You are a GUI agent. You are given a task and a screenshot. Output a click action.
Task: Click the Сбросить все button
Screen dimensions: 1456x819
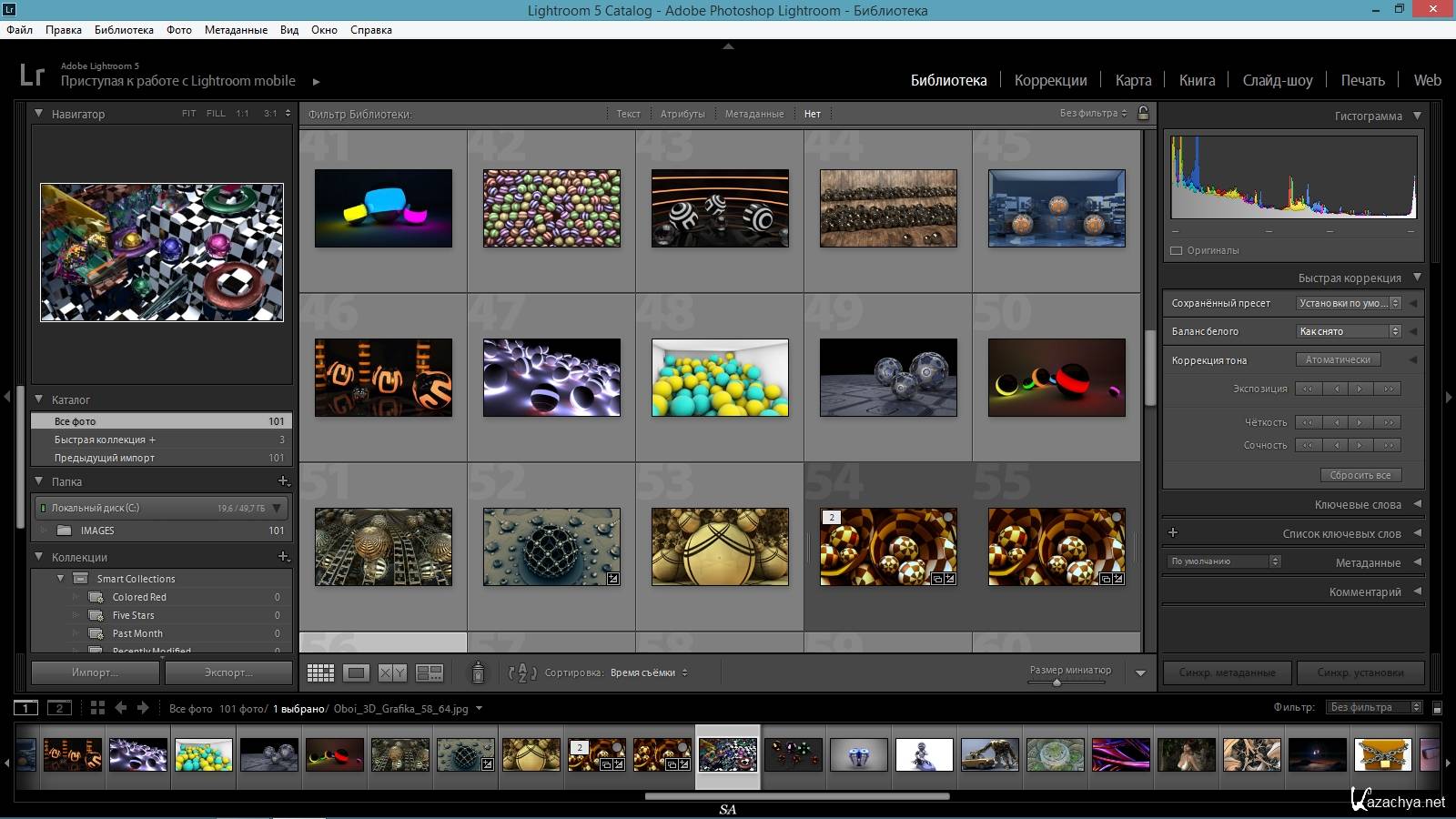click(x=1360, y=475)
